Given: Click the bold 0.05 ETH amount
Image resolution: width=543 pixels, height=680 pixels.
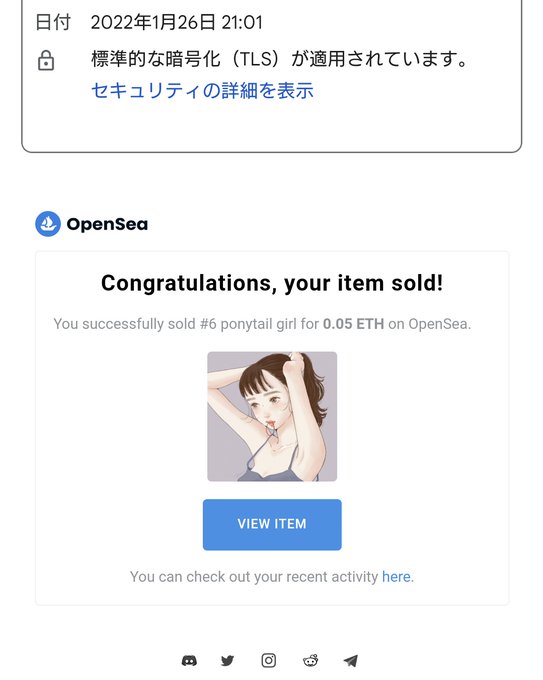Looking at the screenshot, I should [353, 324].
